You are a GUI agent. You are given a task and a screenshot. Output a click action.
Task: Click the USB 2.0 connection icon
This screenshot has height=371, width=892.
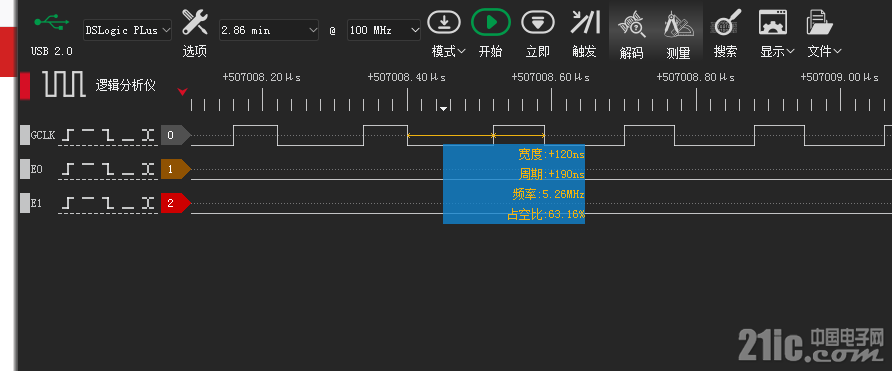[51, 22]
